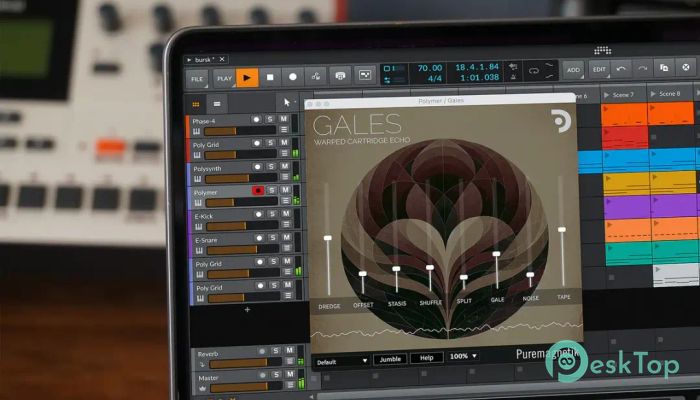Close the bursk project tab
This screenshot has width=700, height=400.
click(x=222, y=59)
